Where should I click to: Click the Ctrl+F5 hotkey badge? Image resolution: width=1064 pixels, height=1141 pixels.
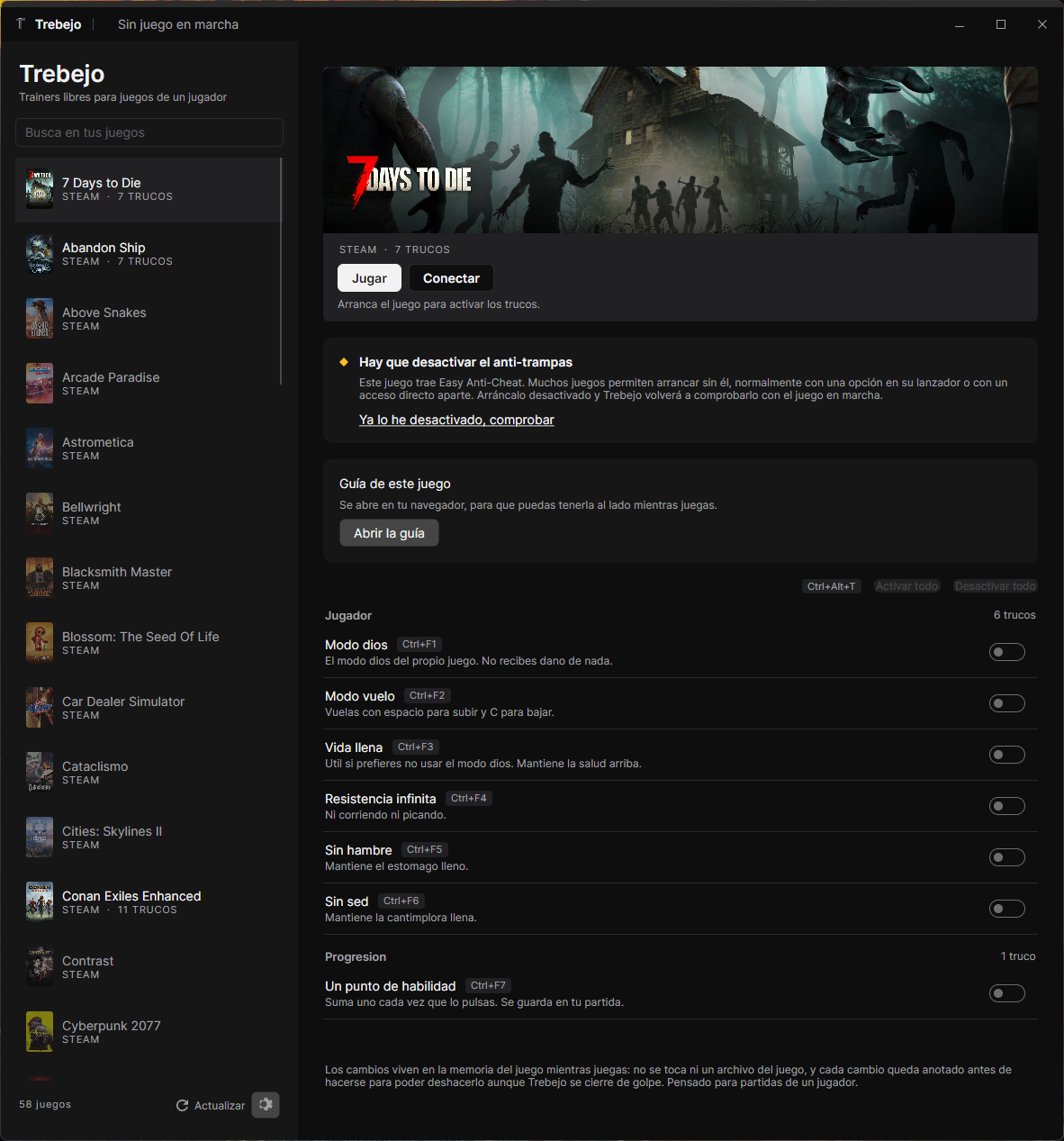(x=424, y=850)
